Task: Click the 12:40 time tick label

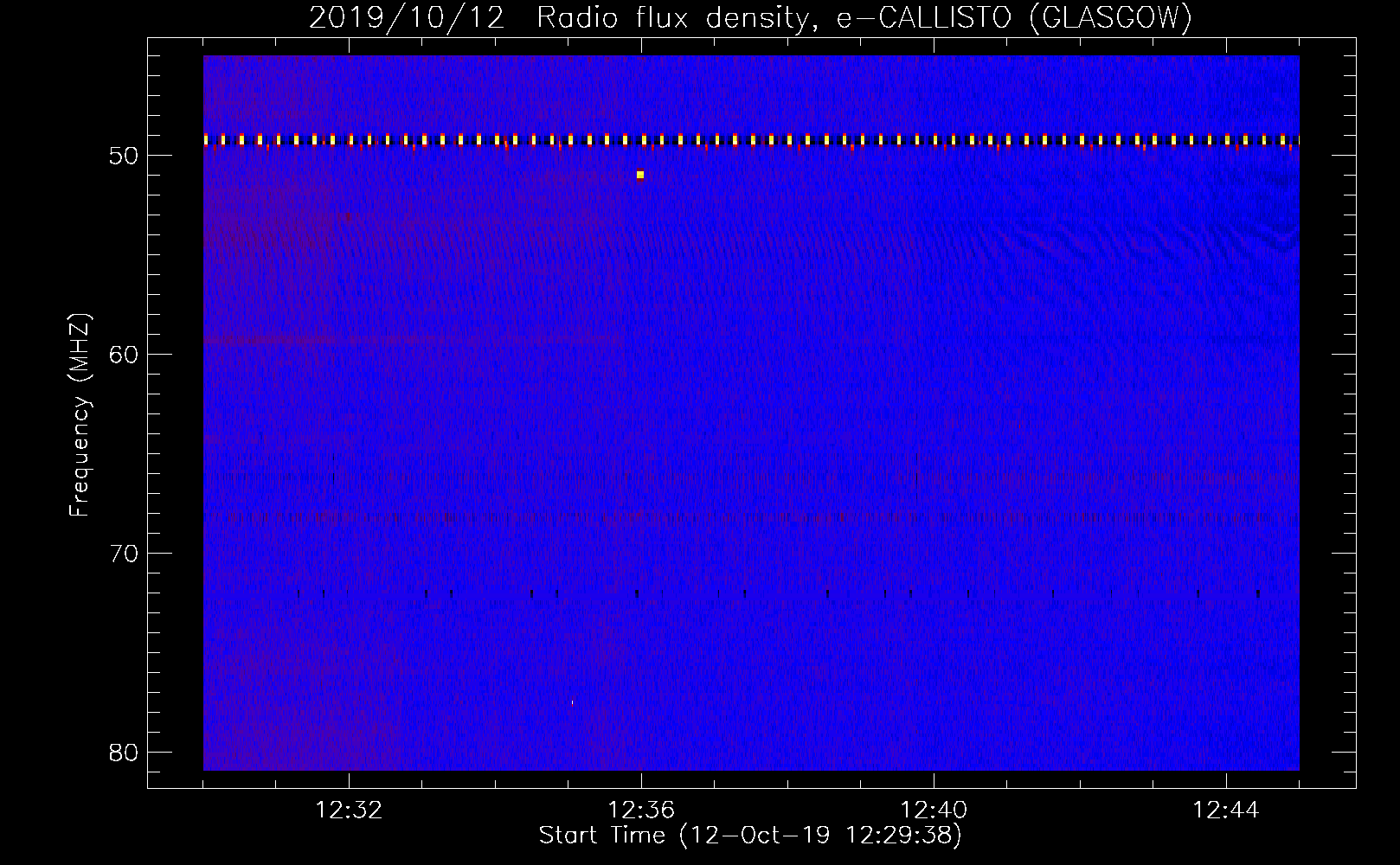Action: pos(934,811)
